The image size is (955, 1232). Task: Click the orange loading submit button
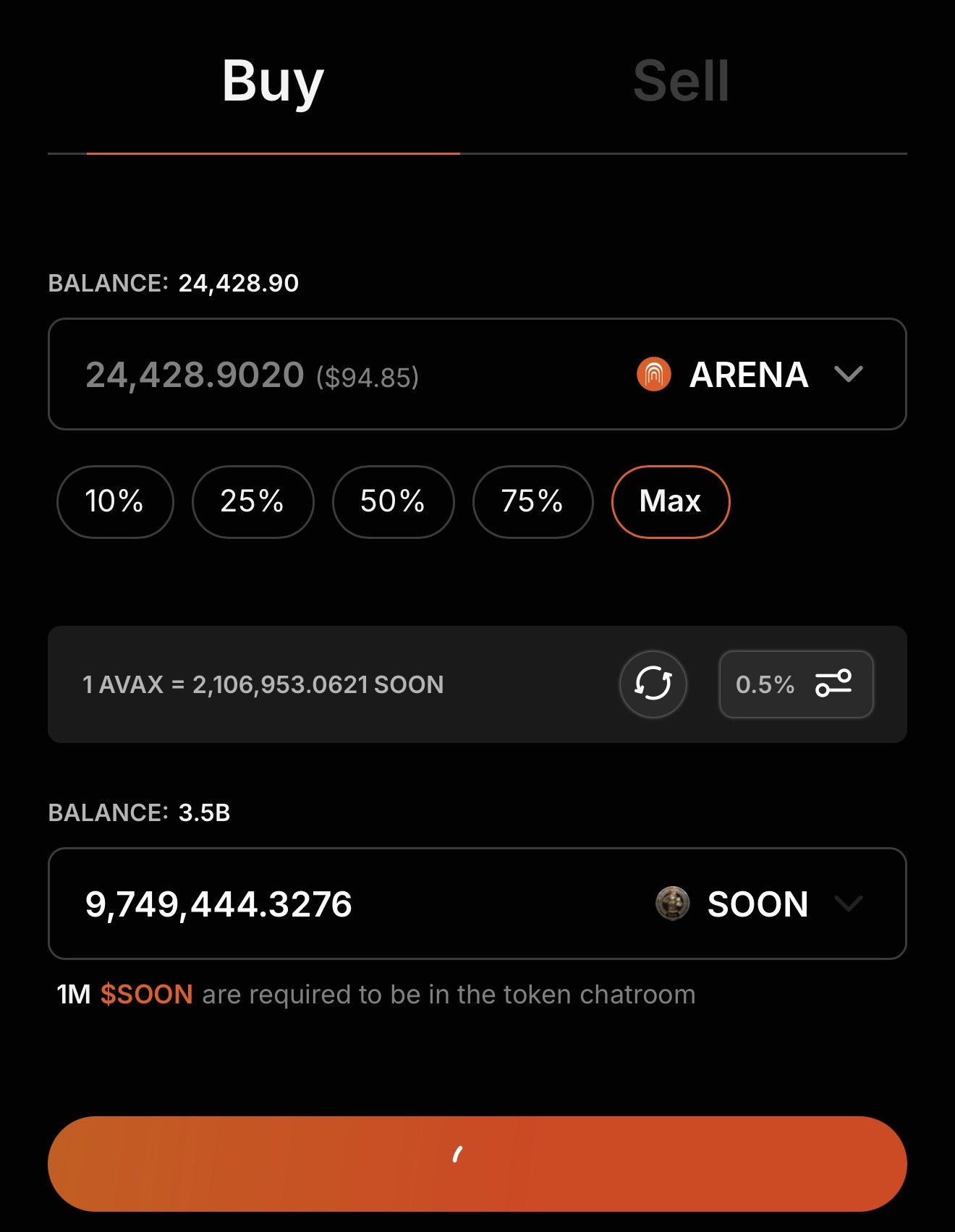477,1163
